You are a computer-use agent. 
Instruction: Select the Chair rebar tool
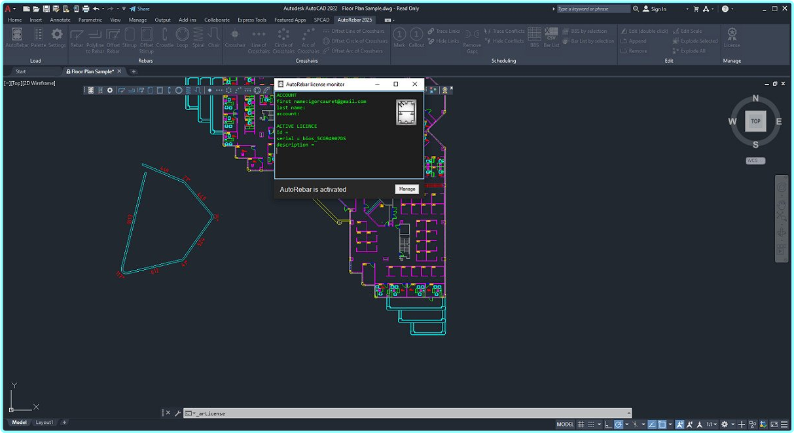pyautogui.click(x=214, y=37)
